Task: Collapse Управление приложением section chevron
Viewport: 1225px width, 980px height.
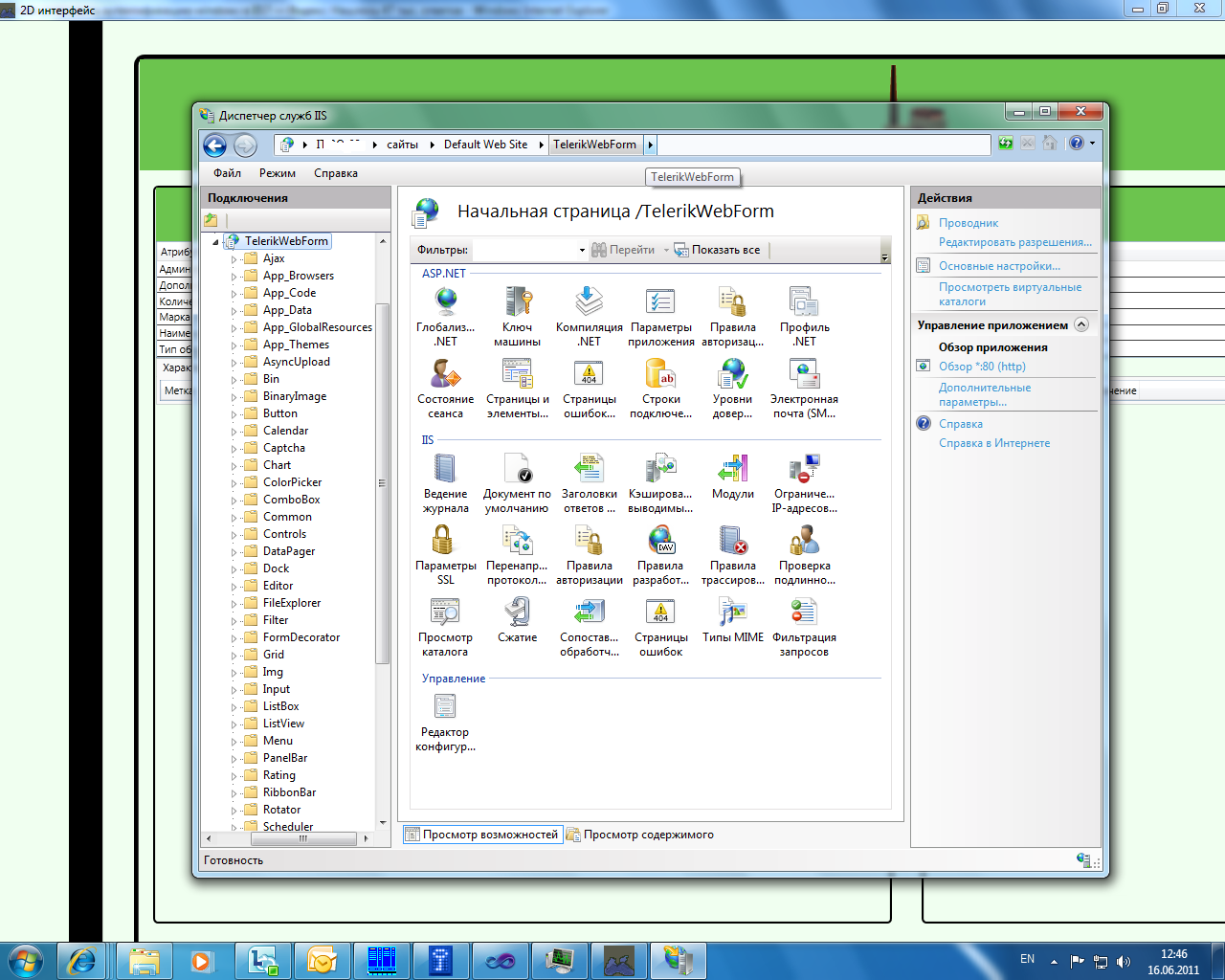Action: coord(1081,324)
